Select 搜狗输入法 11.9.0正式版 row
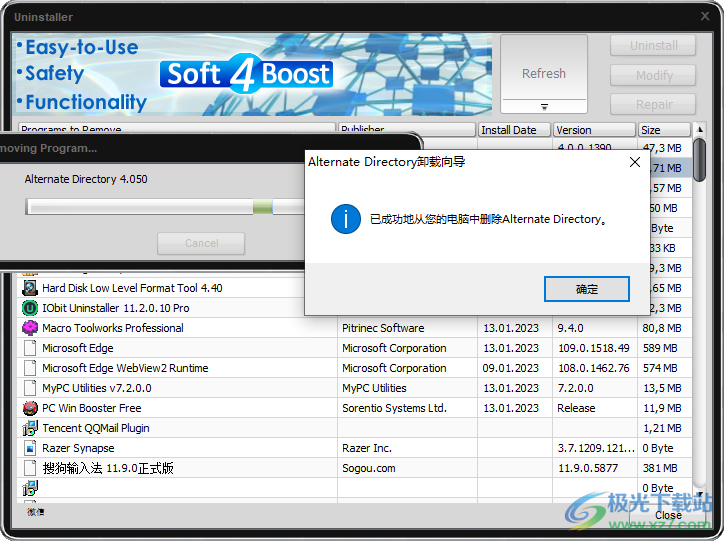 tap(354, 468)
